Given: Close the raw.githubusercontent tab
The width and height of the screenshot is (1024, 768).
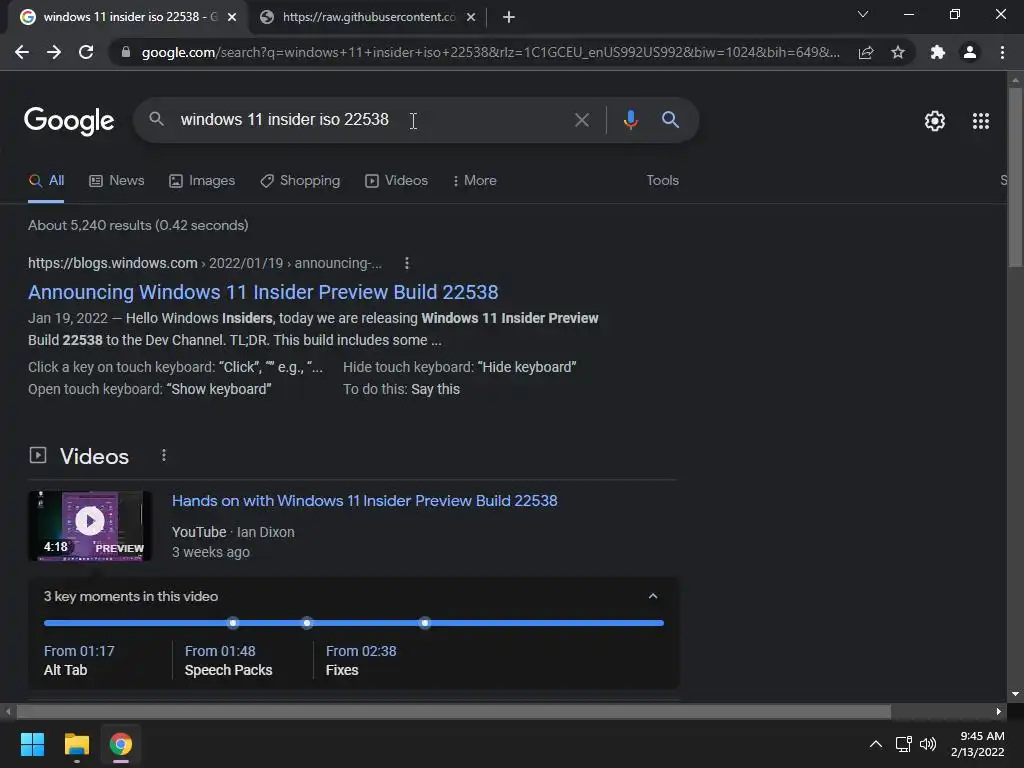Looking at the screenshot, I should coord(471,18).
